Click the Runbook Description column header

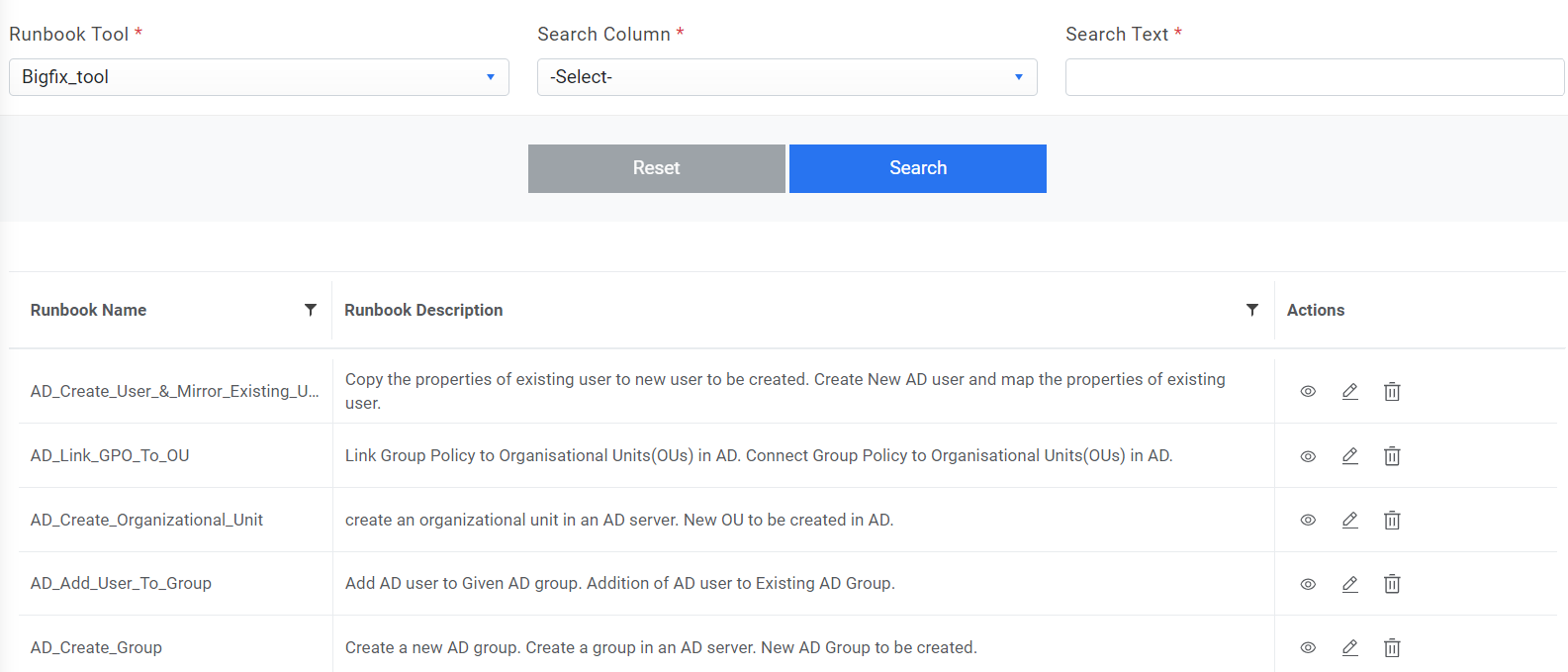[423, 310]
